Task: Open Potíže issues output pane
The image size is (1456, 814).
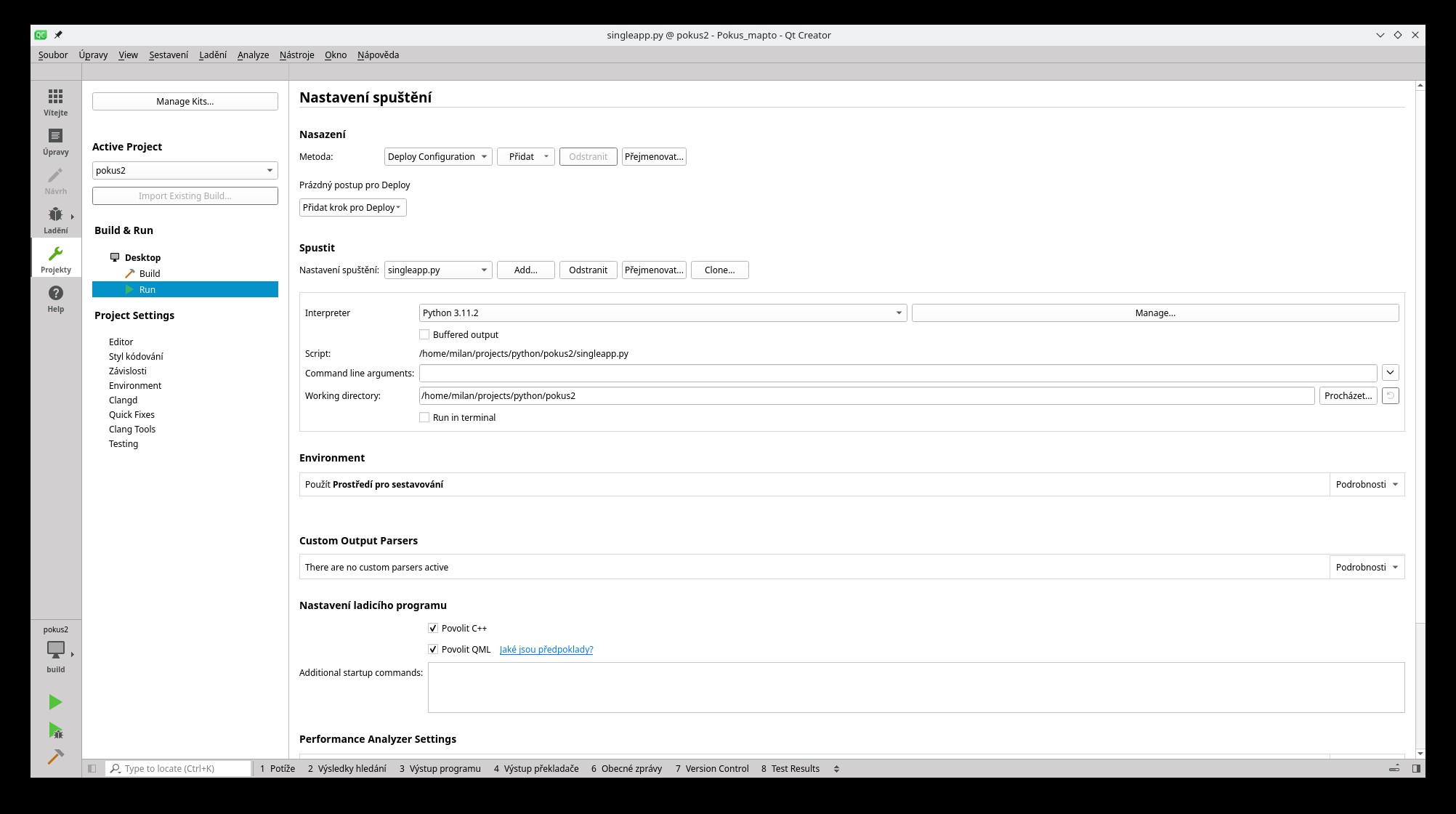Action: (278, 768)
